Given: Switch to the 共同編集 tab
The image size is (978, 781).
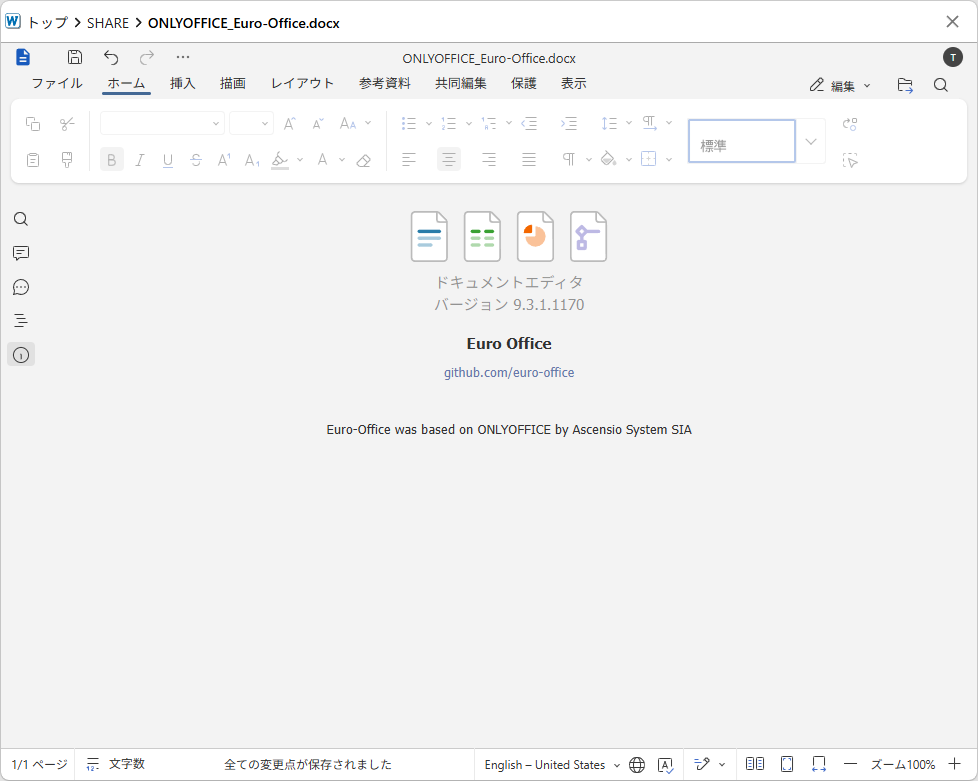Looking at the screenshot, I should (460, 84).
